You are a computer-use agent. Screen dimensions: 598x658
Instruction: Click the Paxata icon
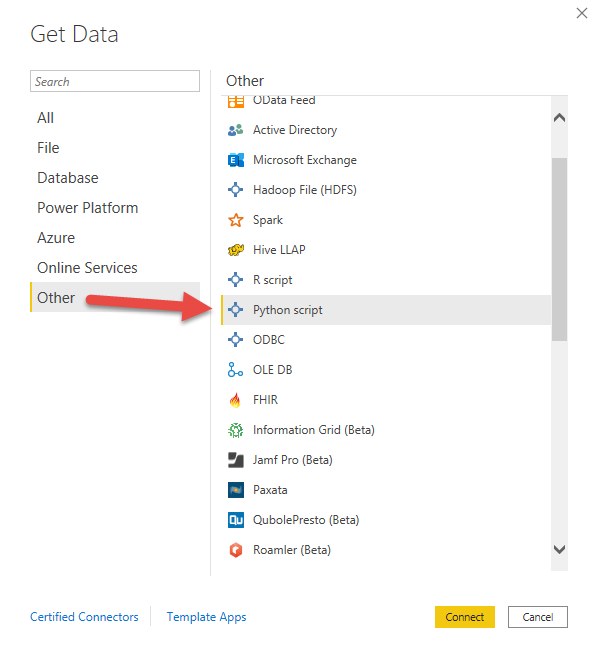(235, 490)
